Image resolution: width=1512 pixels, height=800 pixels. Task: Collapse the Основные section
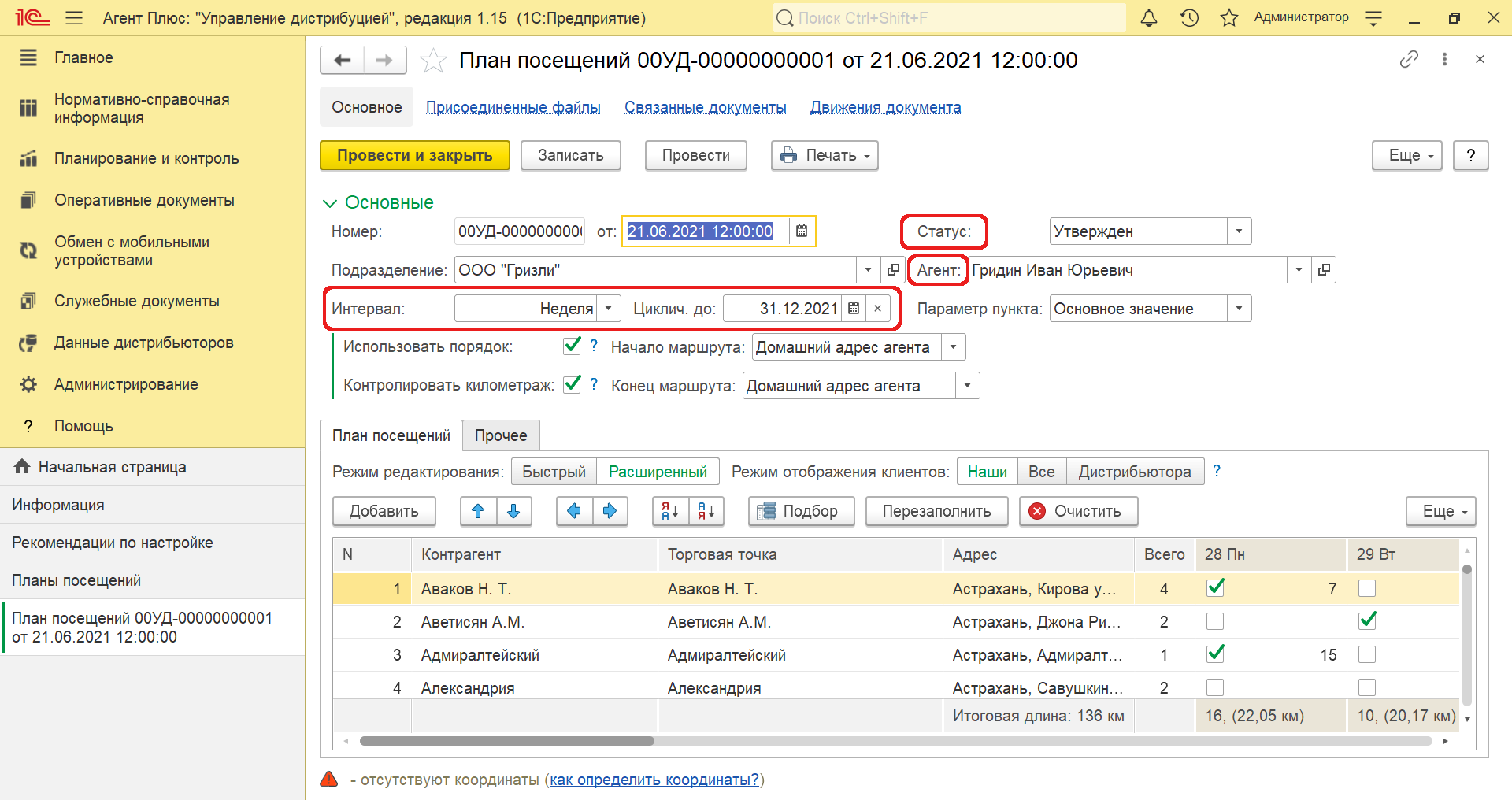pos(330,203)
